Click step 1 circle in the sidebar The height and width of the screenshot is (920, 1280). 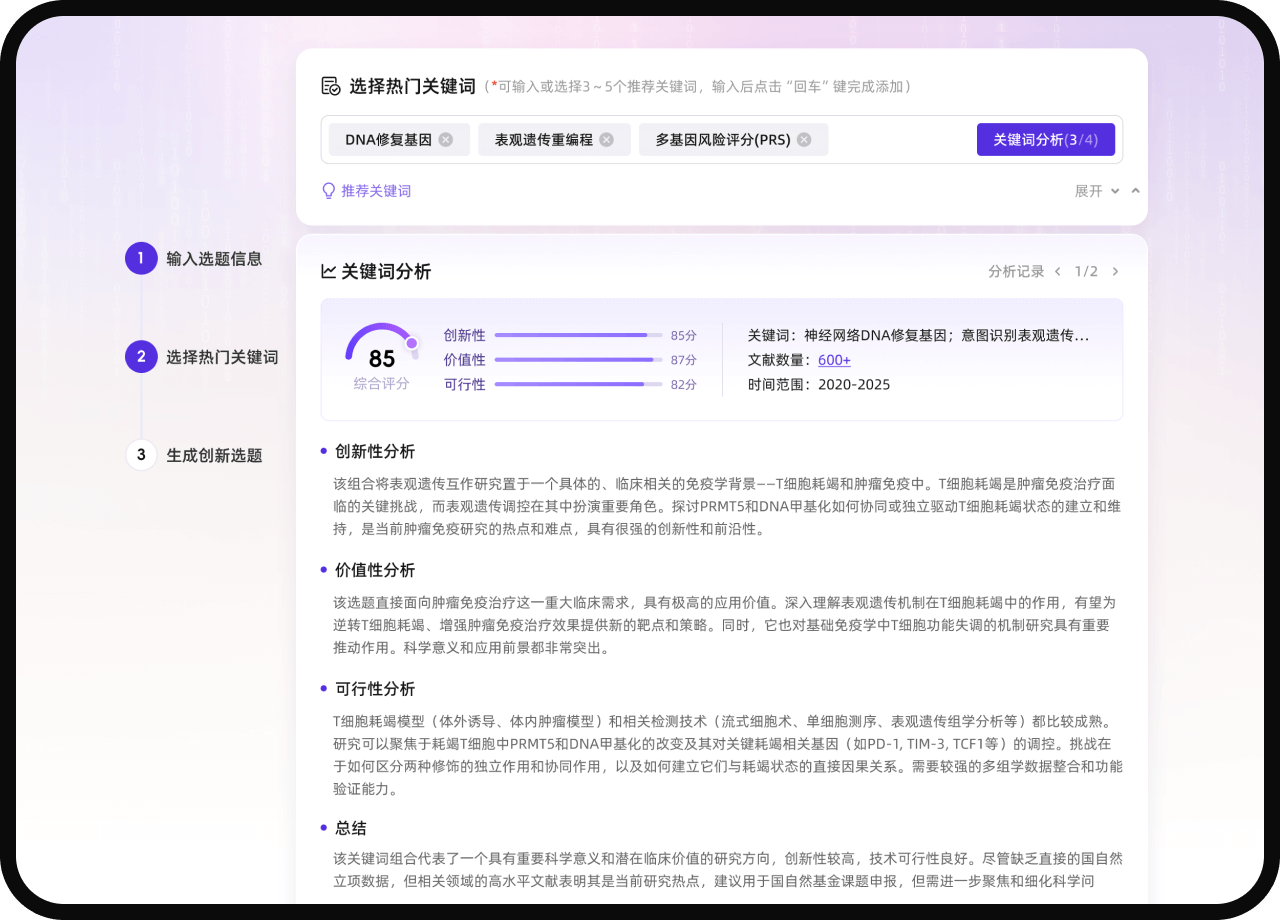(x=141, y=258)
